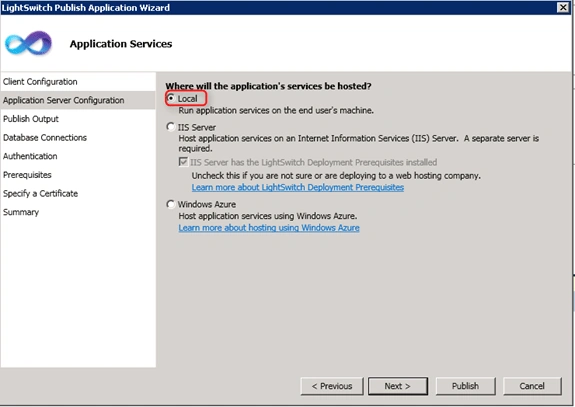Switch to Database Connections step
The width and height of the screenshot is (575, 407).
[45, 138]
